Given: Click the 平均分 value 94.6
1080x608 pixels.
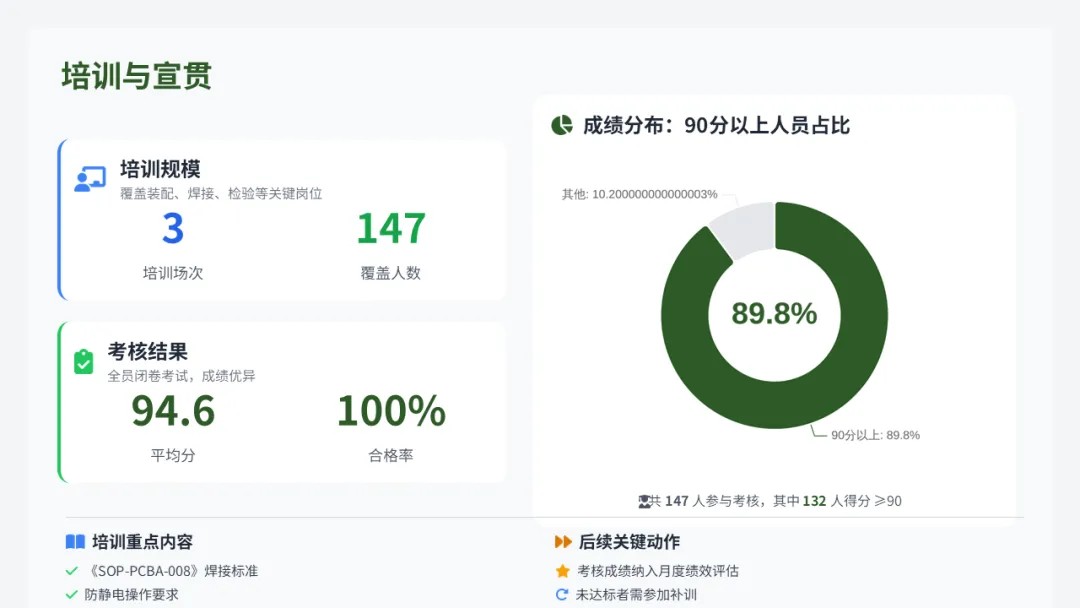Looking at the screenshot, I should 173,411.
